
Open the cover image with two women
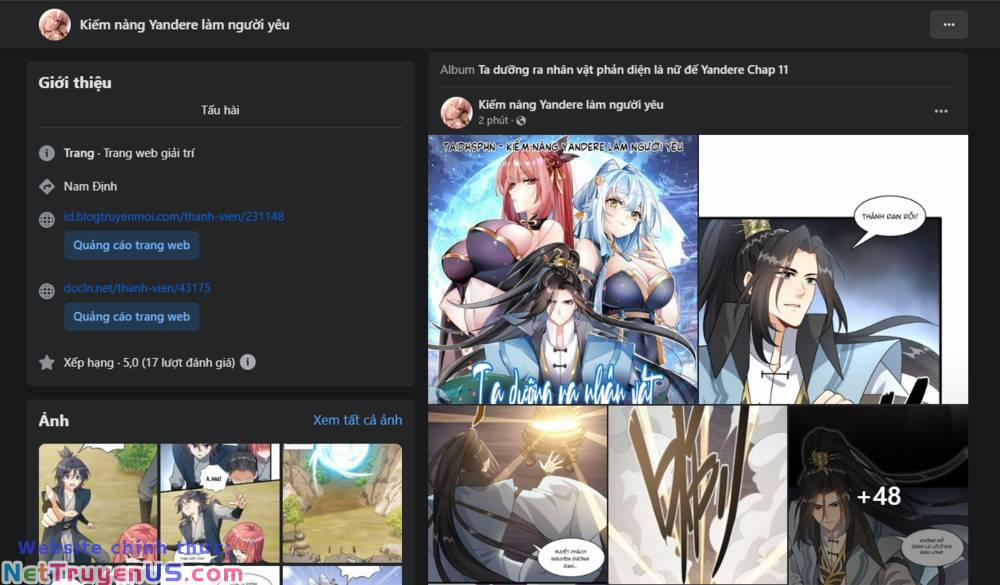click(563, 269)
